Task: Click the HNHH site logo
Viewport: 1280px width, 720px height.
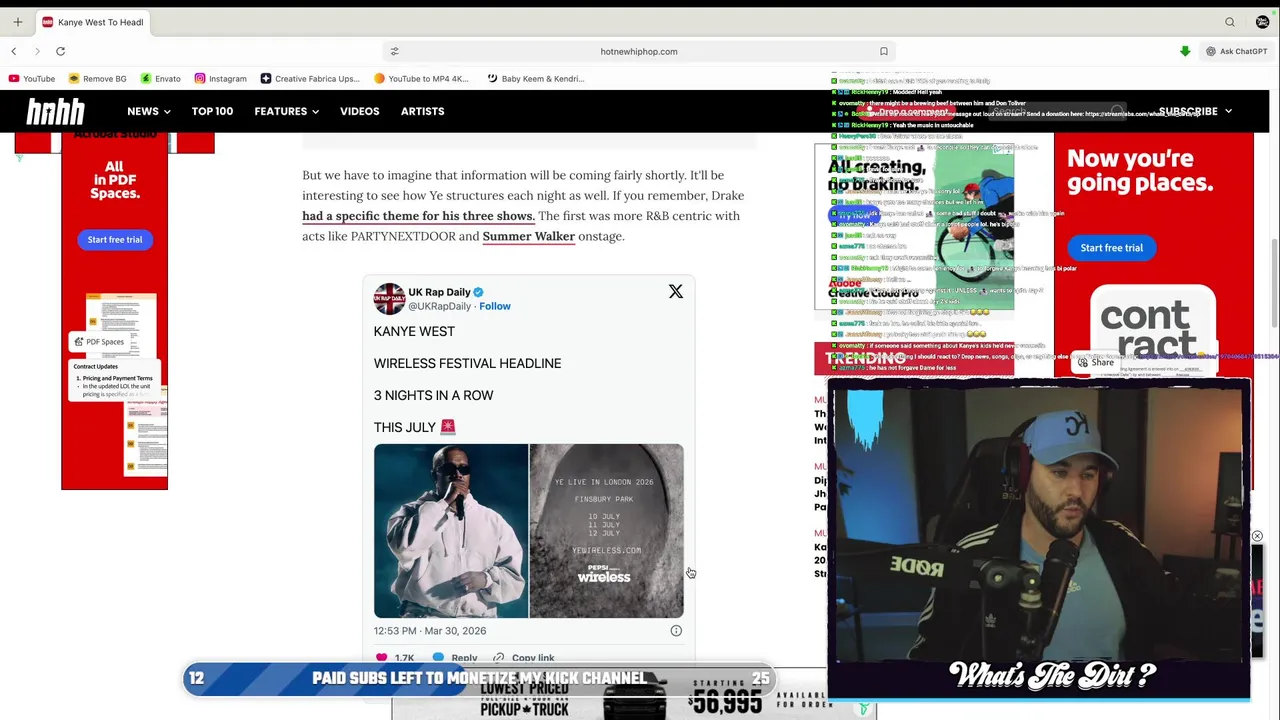Action: pyautogui.click(x=56, y=111)
